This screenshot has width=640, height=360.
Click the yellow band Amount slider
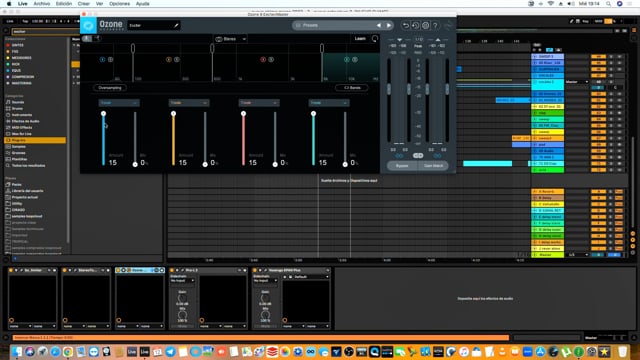(173, 139)
